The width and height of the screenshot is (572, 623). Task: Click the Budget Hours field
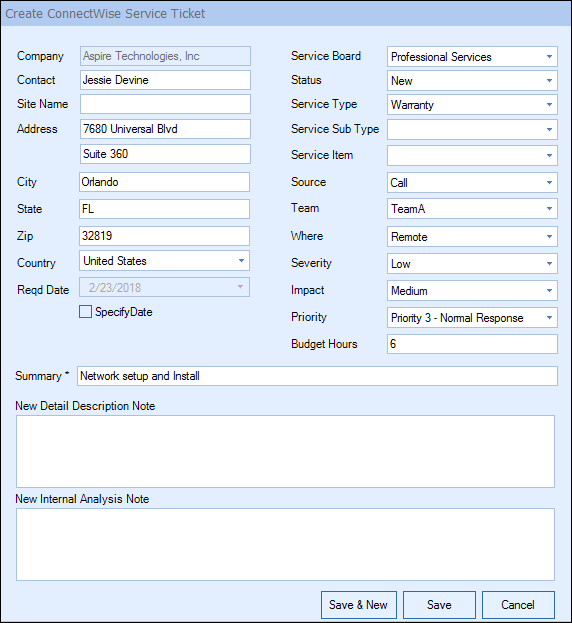(472, 344)
